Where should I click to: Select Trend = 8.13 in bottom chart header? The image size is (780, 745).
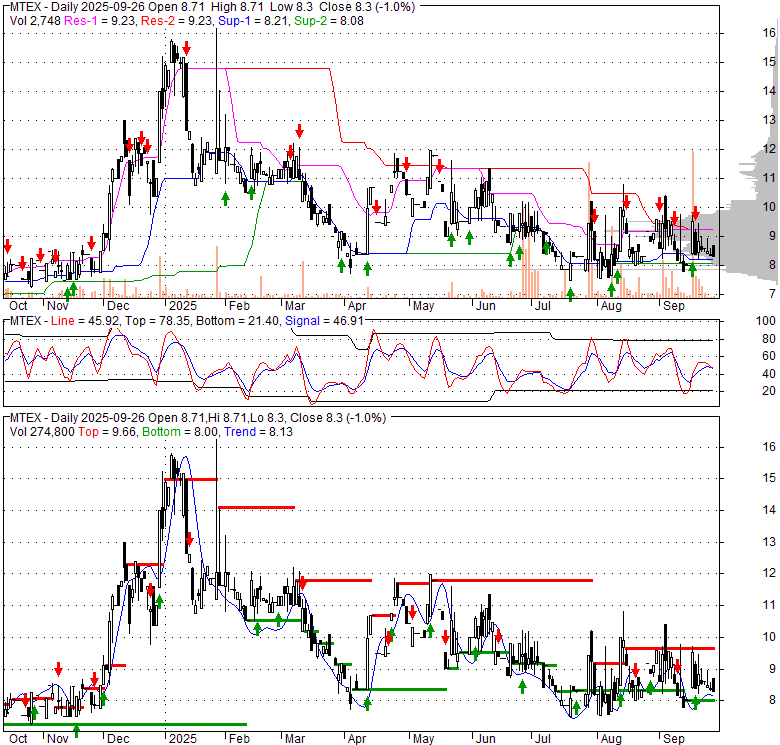258,432
